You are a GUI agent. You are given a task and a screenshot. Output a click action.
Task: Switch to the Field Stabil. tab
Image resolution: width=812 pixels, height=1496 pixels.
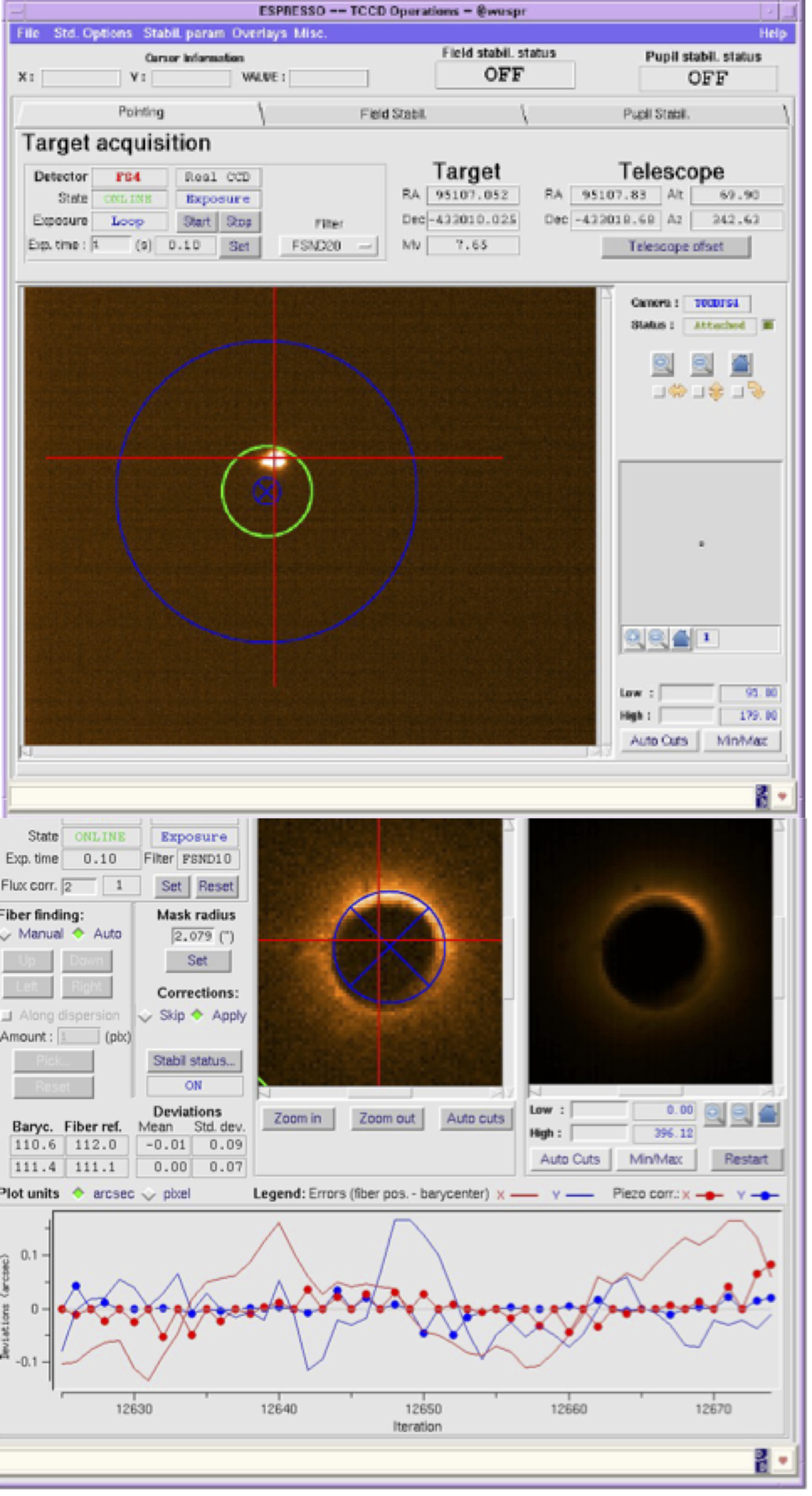click(x=392, y=114)
